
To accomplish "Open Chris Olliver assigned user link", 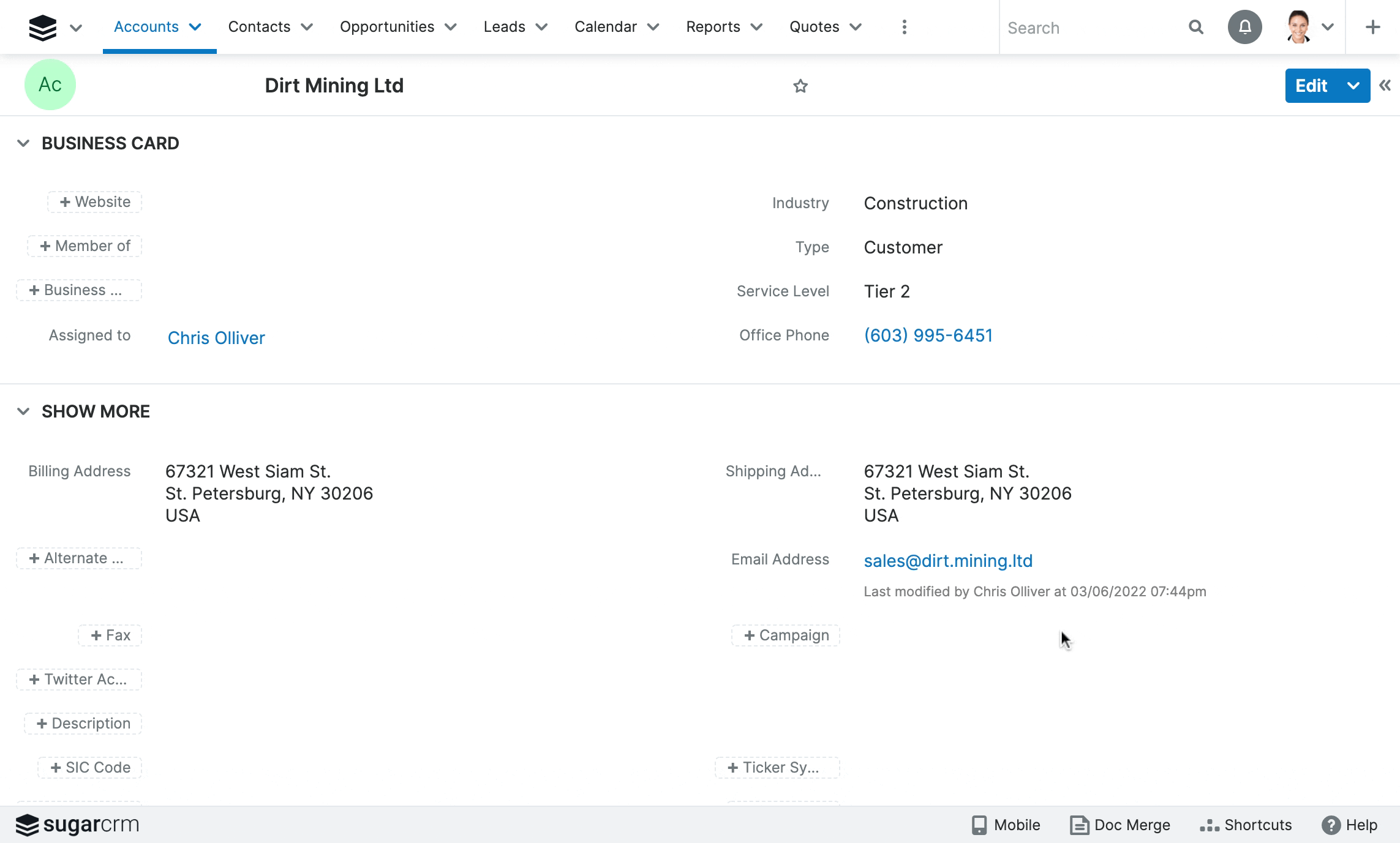I will (216, 338).
